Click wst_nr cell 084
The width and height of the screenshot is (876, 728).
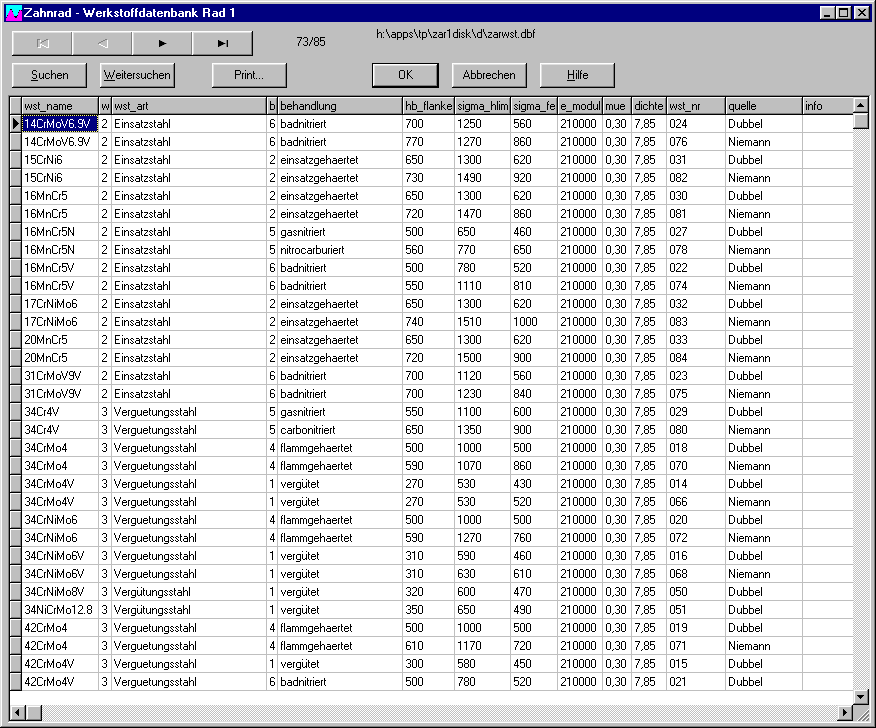696,358
